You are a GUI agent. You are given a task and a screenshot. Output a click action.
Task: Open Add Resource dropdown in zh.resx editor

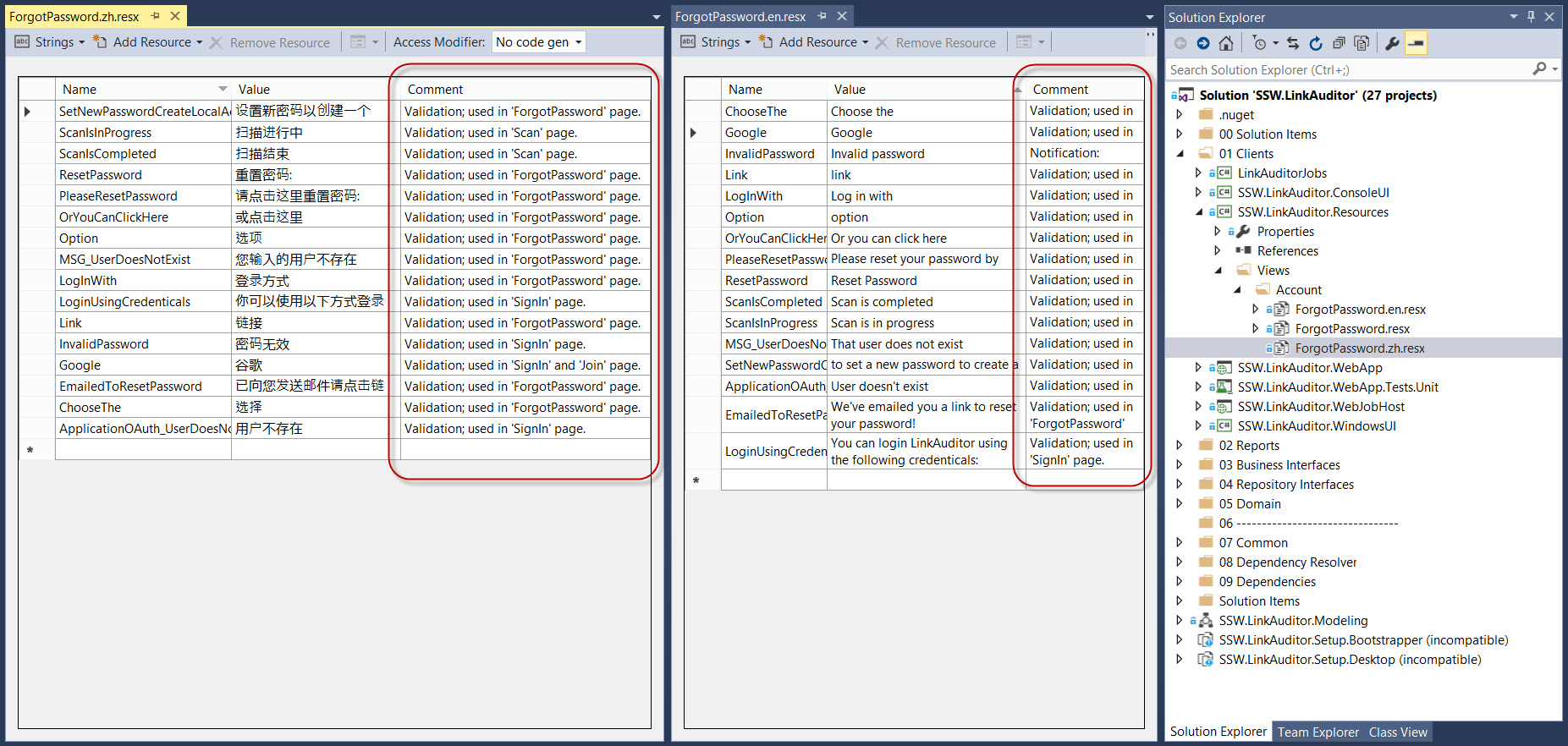click(x=200, y=42)
